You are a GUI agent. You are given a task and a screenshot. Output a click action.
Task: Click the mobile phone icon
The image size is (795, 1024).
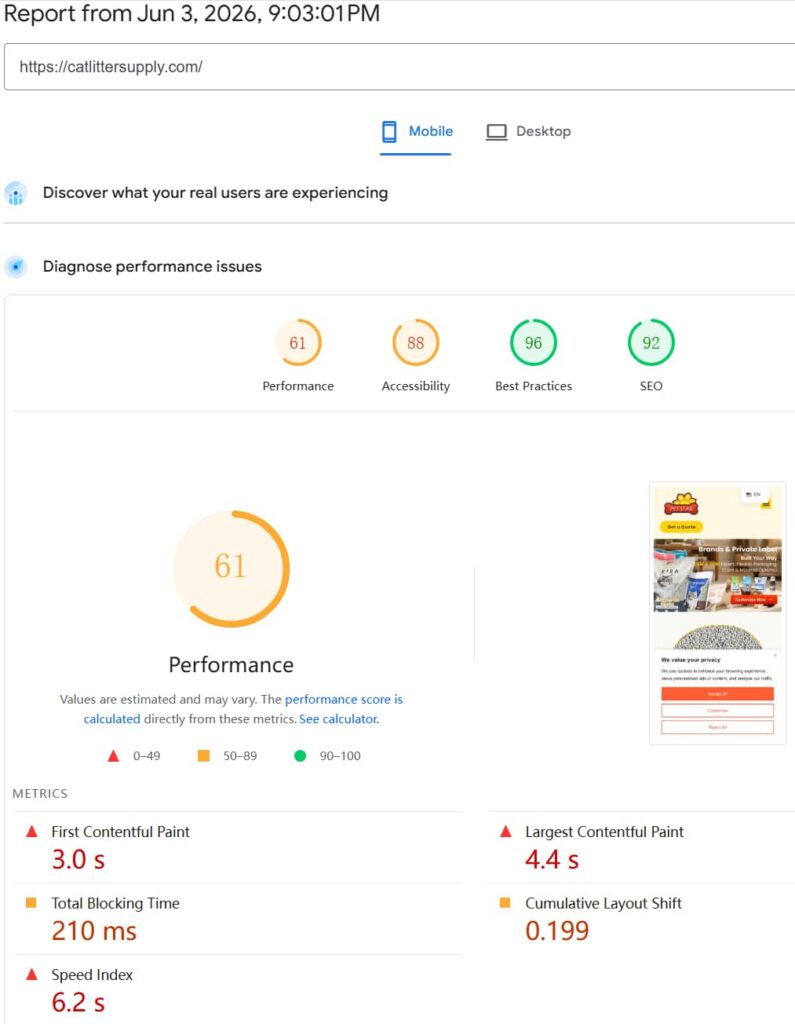(x=389, y=131)
